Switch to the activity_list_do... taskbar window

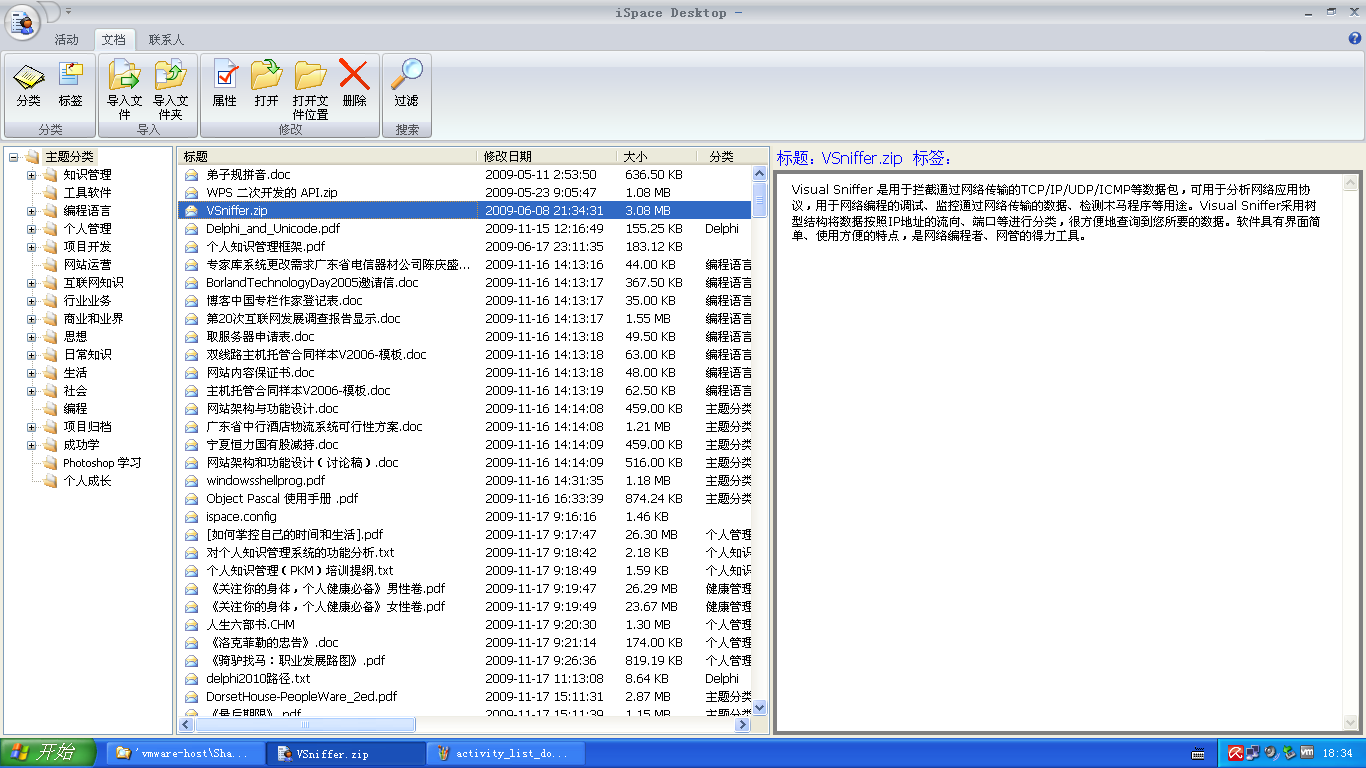coord(506,754)
